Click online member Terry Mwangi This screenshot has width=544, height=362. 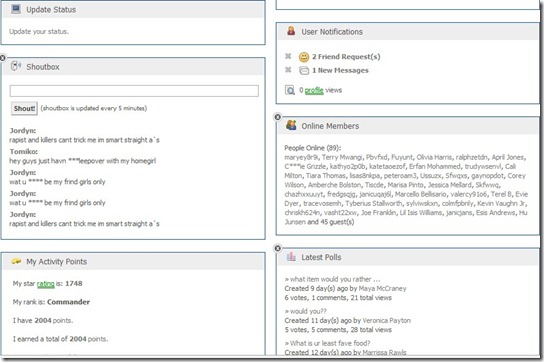click(342, 157)
